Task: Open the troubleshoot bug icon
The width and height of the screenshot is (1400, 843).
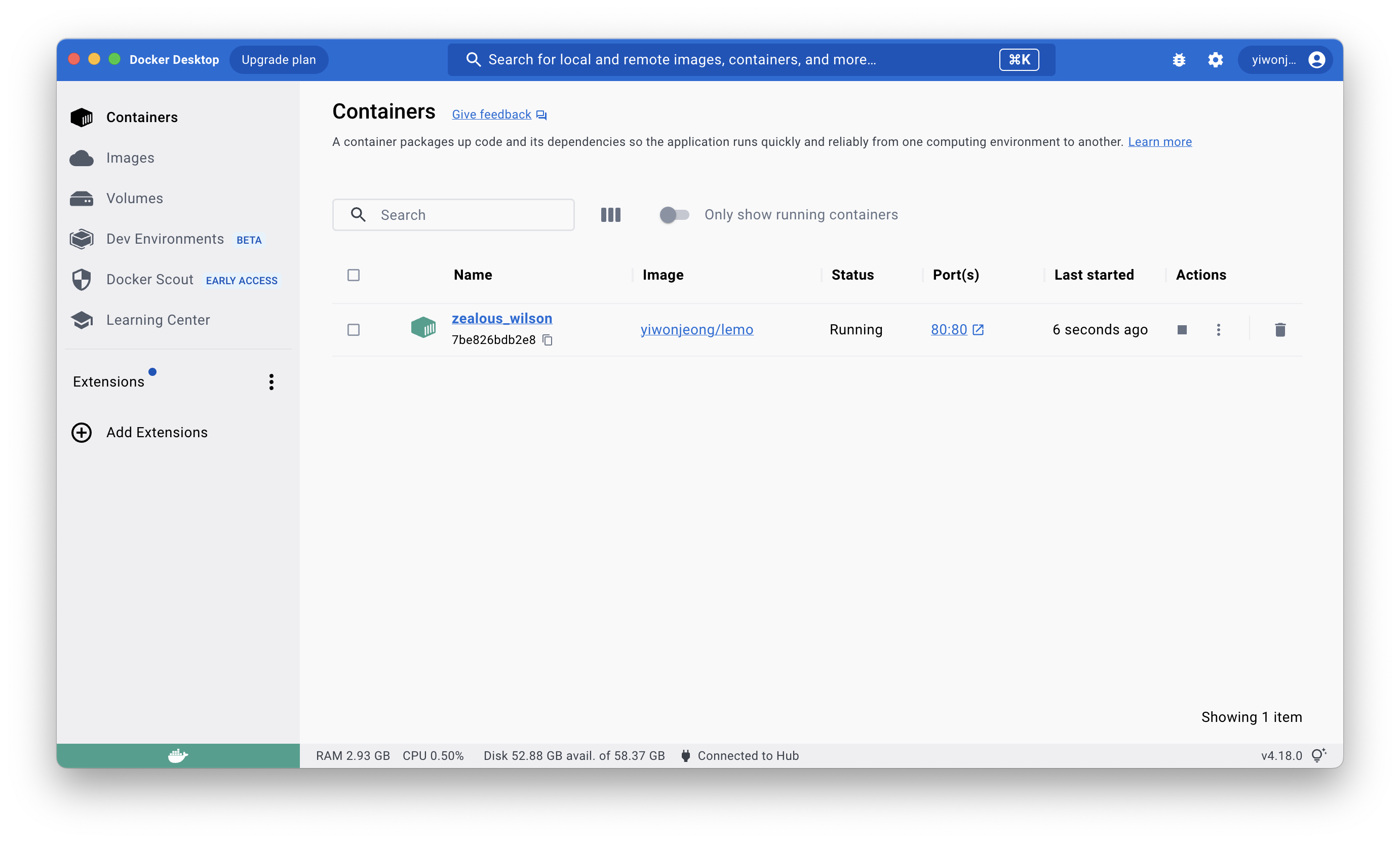Action: pyautogui.click(x=1179, y=60)
